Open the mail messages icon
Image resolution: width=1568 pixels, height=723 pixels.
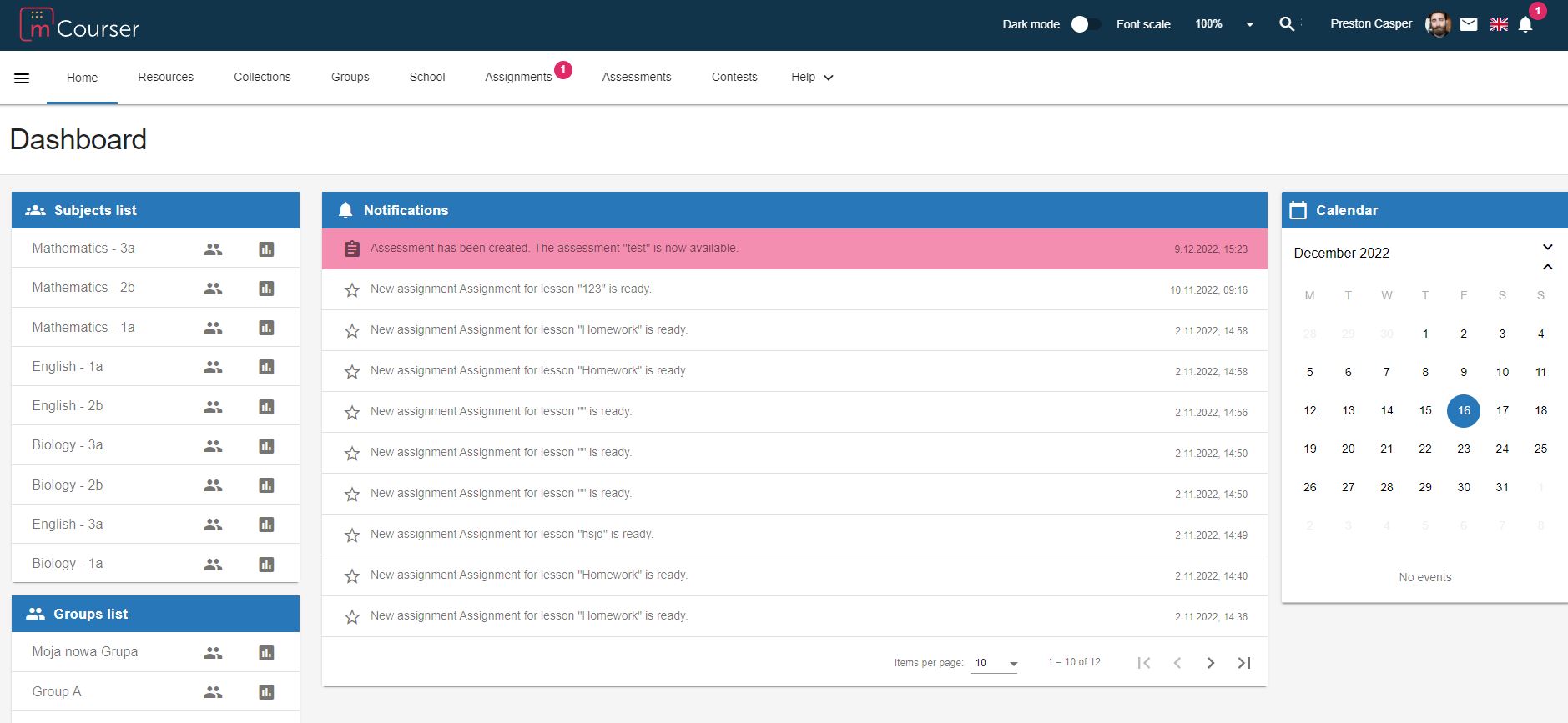pyautogui.click(x=1469, y=24)
